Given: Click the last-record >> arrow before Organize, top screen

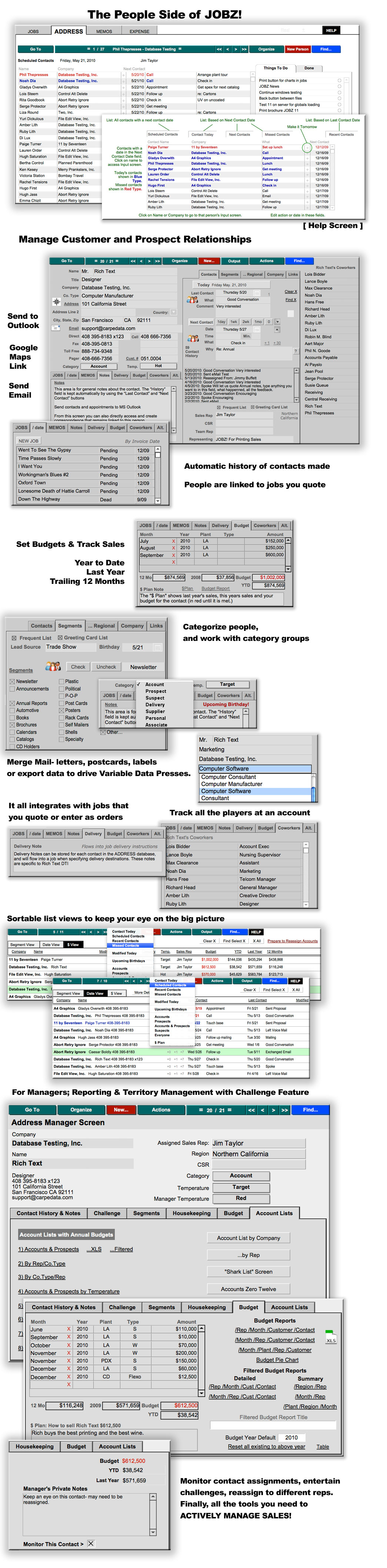Looking at the screenshot, I should point(244,49).
